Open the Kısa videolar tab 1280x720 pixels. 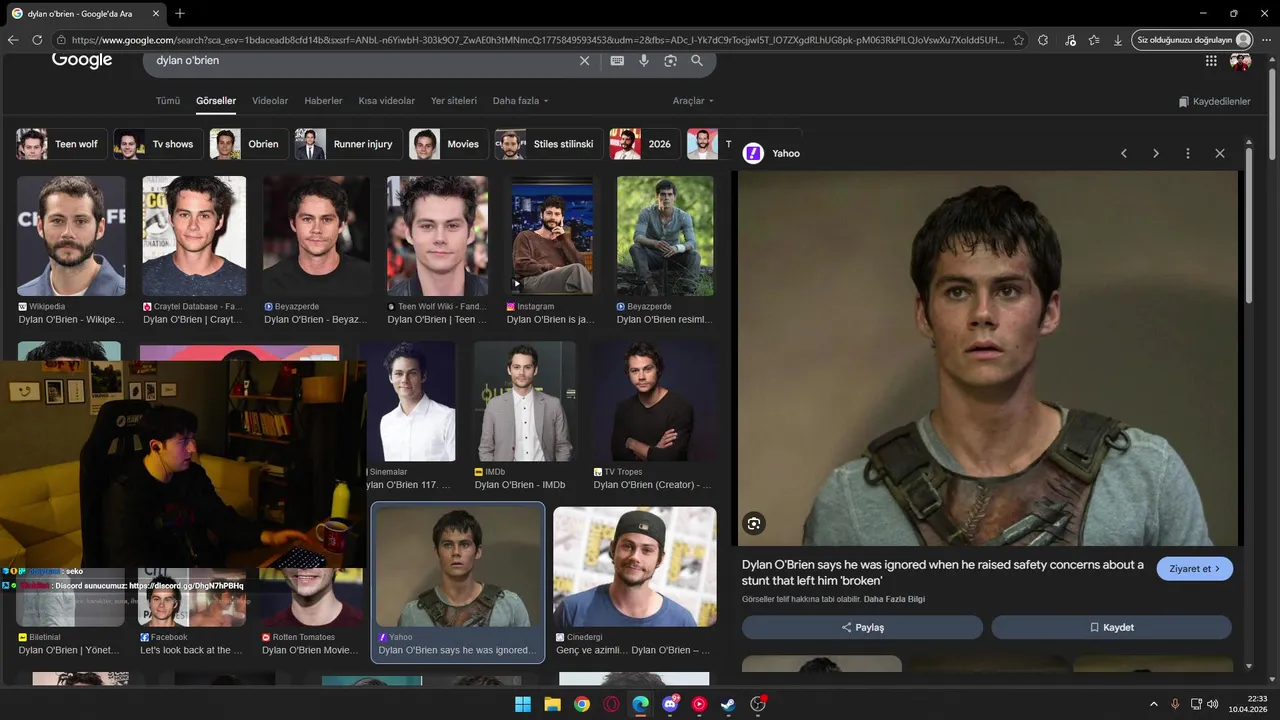[x=386, y=101]
